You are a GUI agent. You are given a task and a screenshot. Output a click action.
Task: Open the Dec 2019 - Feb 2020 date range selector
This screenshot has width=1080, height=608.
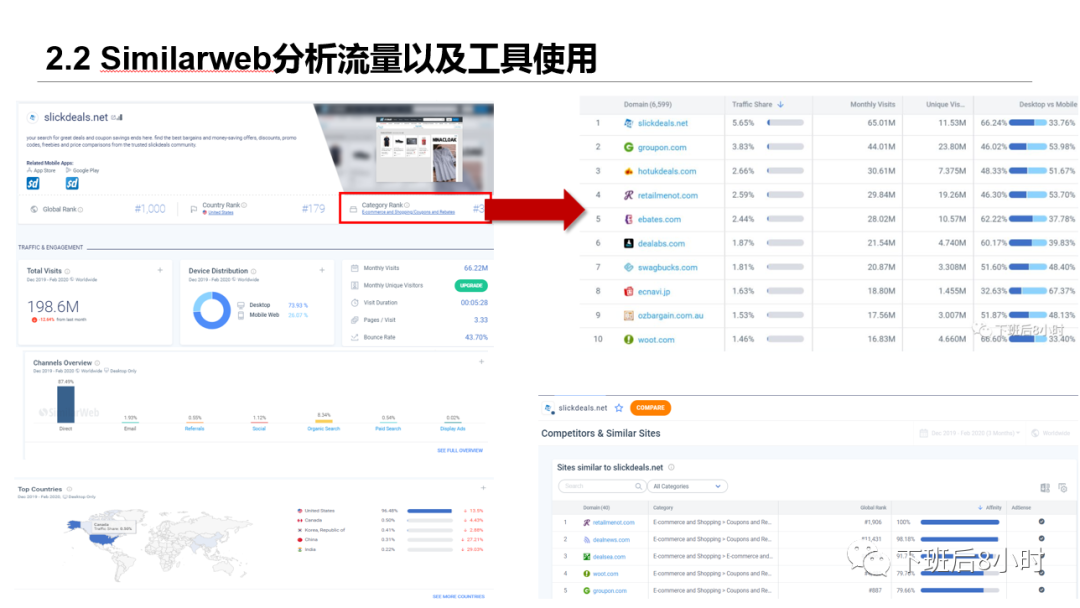click(970, 431)
